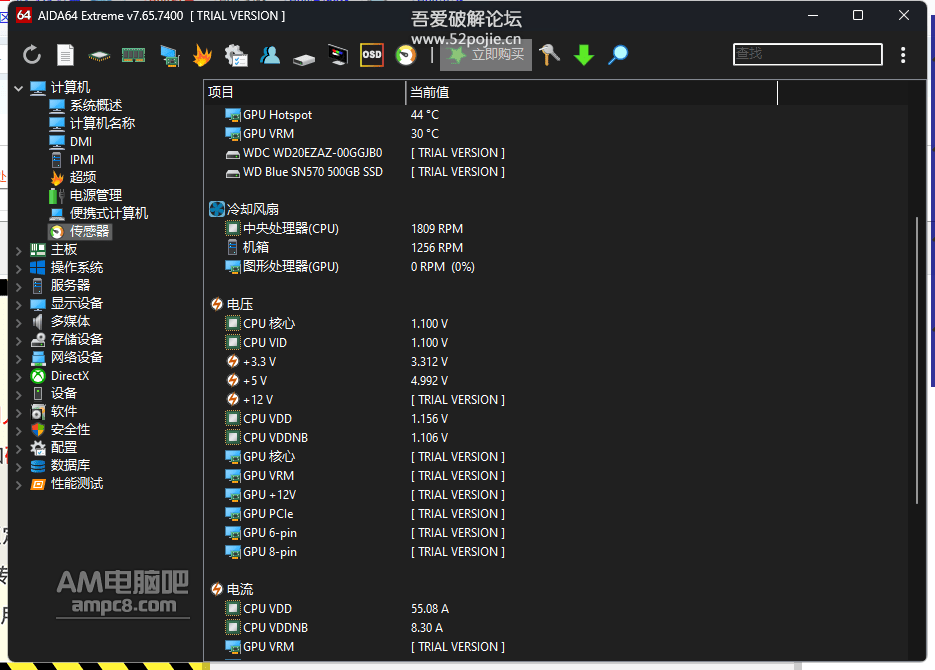
Task: Open the monitor diagnostics toolbar icon
Action: 338,55
